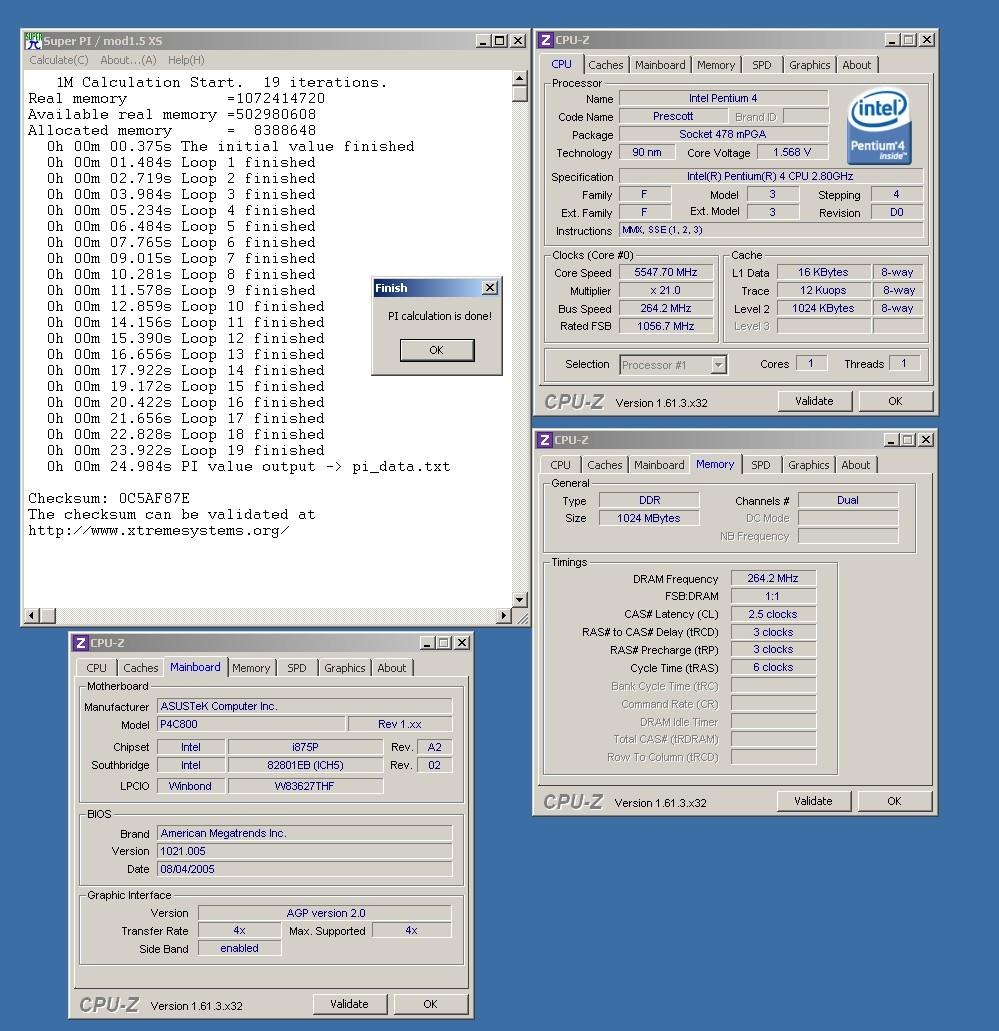Click the Channels # value Dual
Viewport: 999px width, 1031px height.
[x=848, y=500]
